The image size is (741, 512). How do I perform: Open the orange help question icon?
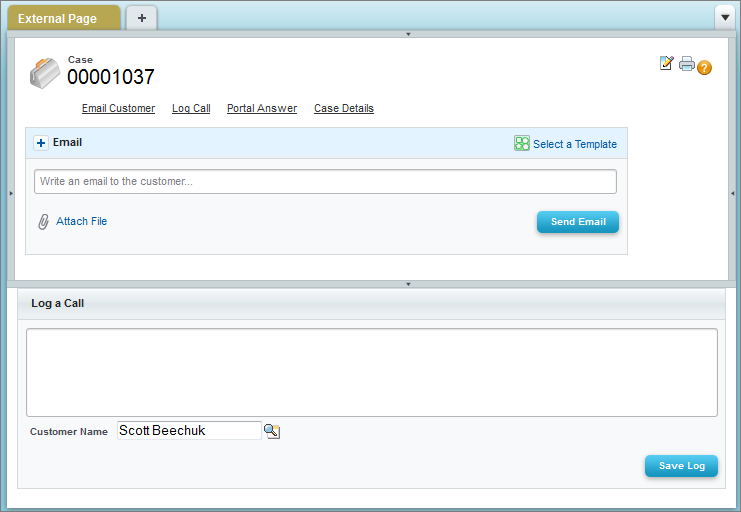click(x=704, y=68)
